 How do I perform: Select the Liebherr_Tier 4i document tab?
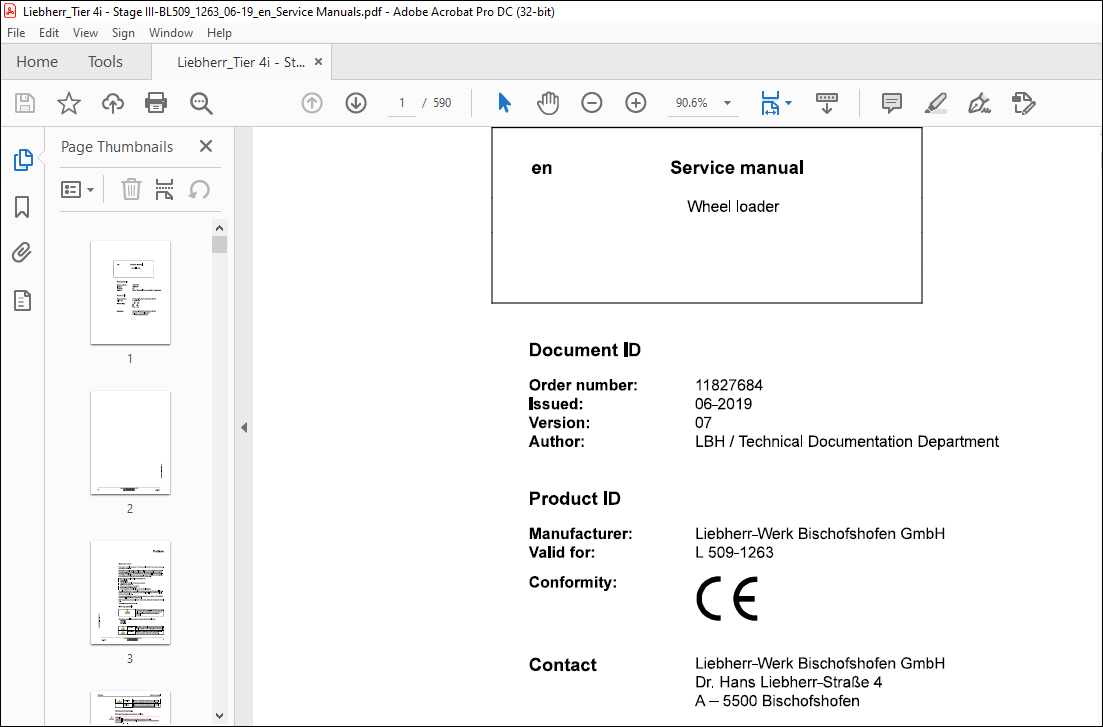point(241,62)
